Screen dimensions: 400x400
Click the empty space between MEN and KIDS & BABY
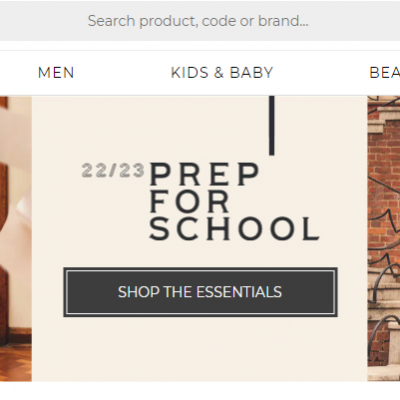(122, 73)
